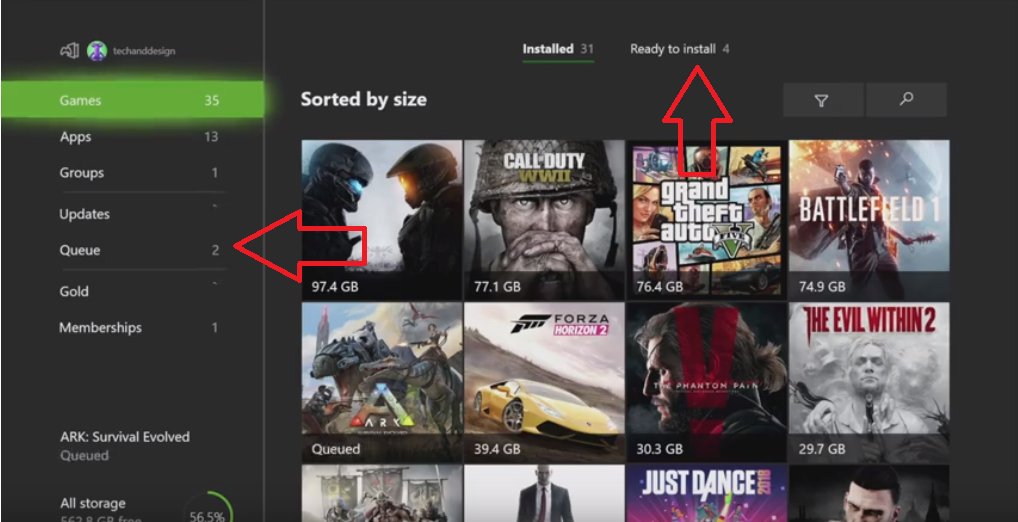
Task: Select the Battlefield 1 tile
Action: pyautogui.click(x=869, y=219)
